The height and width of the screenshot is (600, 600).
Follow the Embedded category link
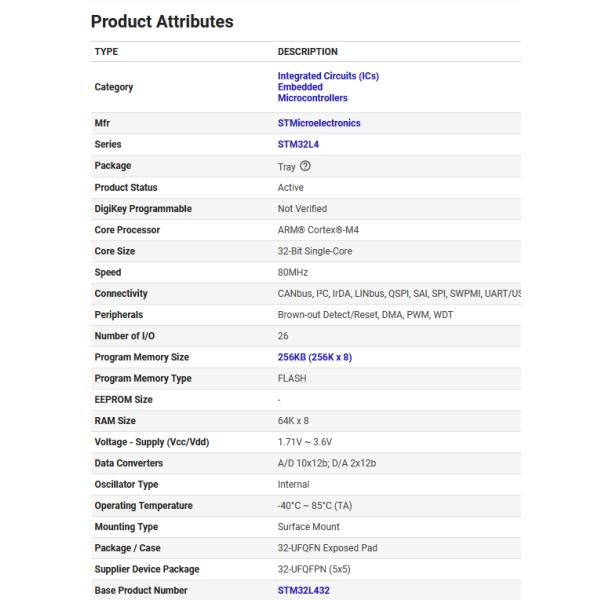pyautogui.click(x=300, y=87)
